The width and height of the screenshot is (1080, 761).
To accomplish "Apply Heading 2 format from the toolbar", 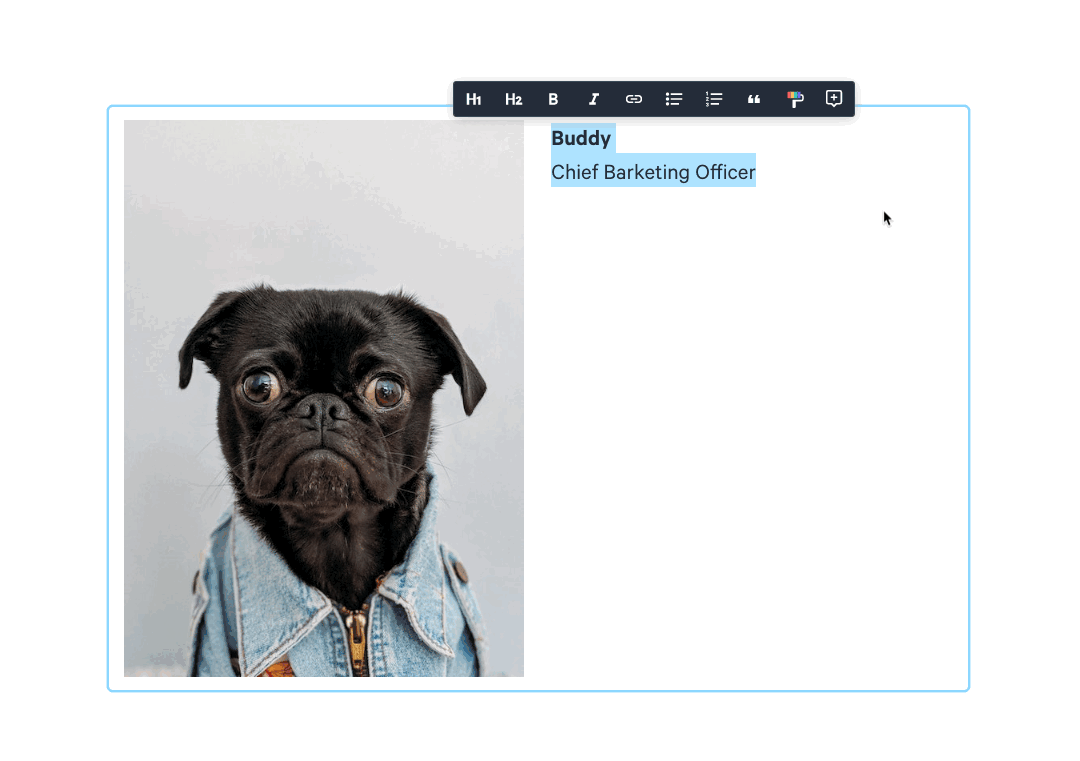I will 513,99.
